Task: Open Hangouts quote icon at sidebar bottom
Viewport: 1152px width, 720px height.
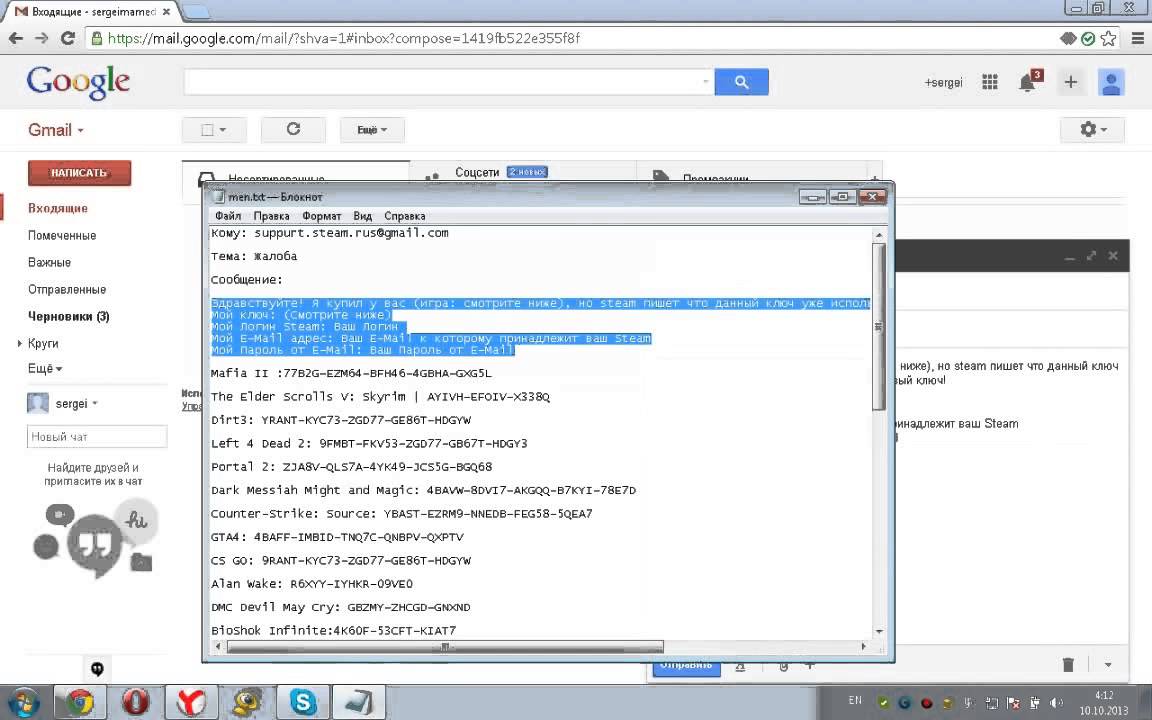Action: point(97,669)
